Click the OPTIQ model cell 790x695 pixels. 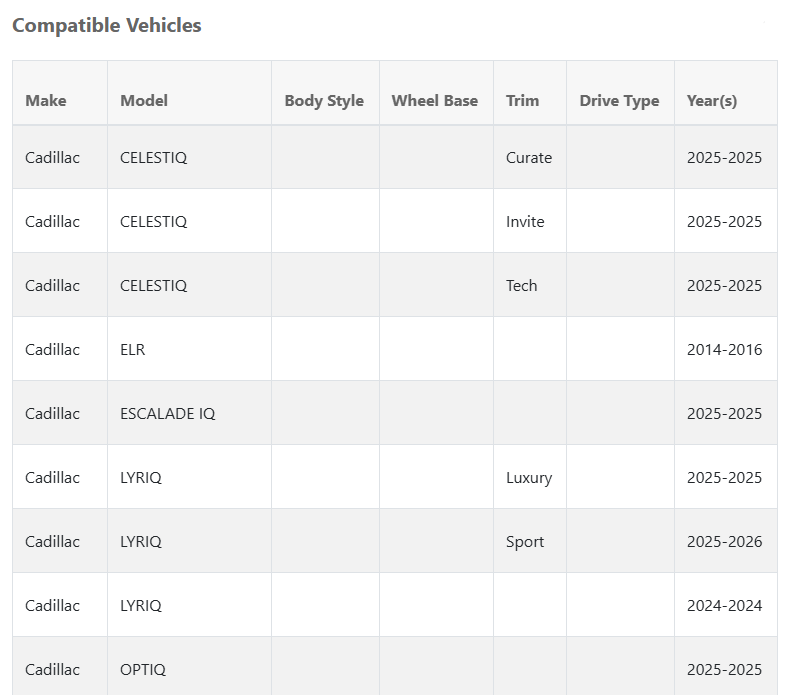pyautogui.click(x=141, y=670)
